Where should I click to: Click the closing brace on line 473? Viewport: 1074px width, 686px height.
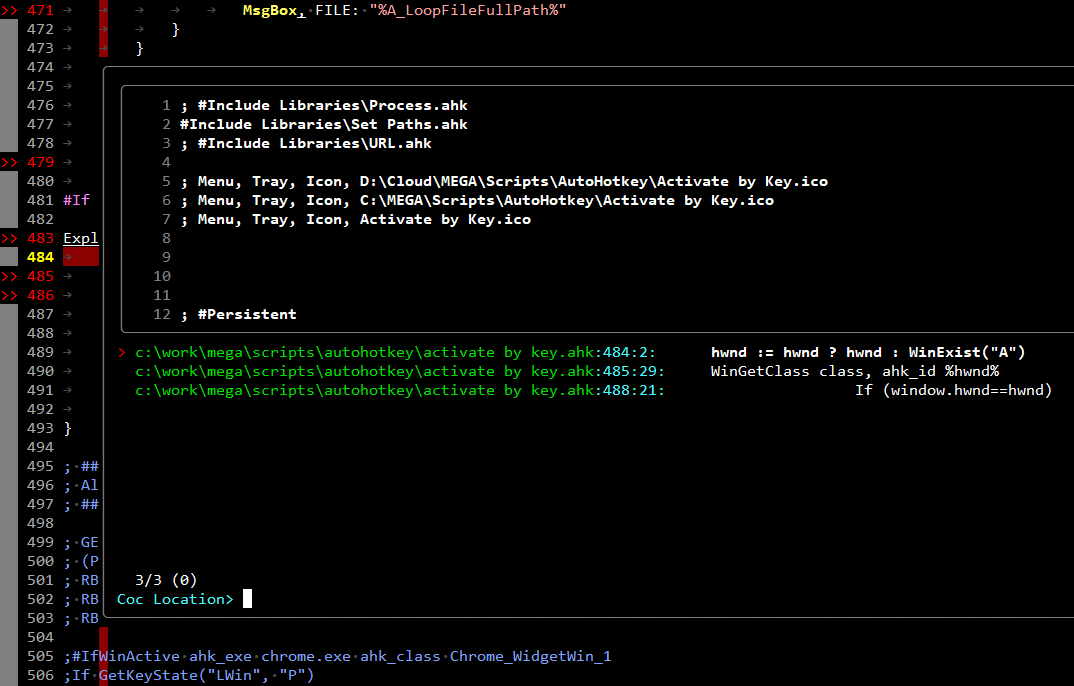click(140, 49)
